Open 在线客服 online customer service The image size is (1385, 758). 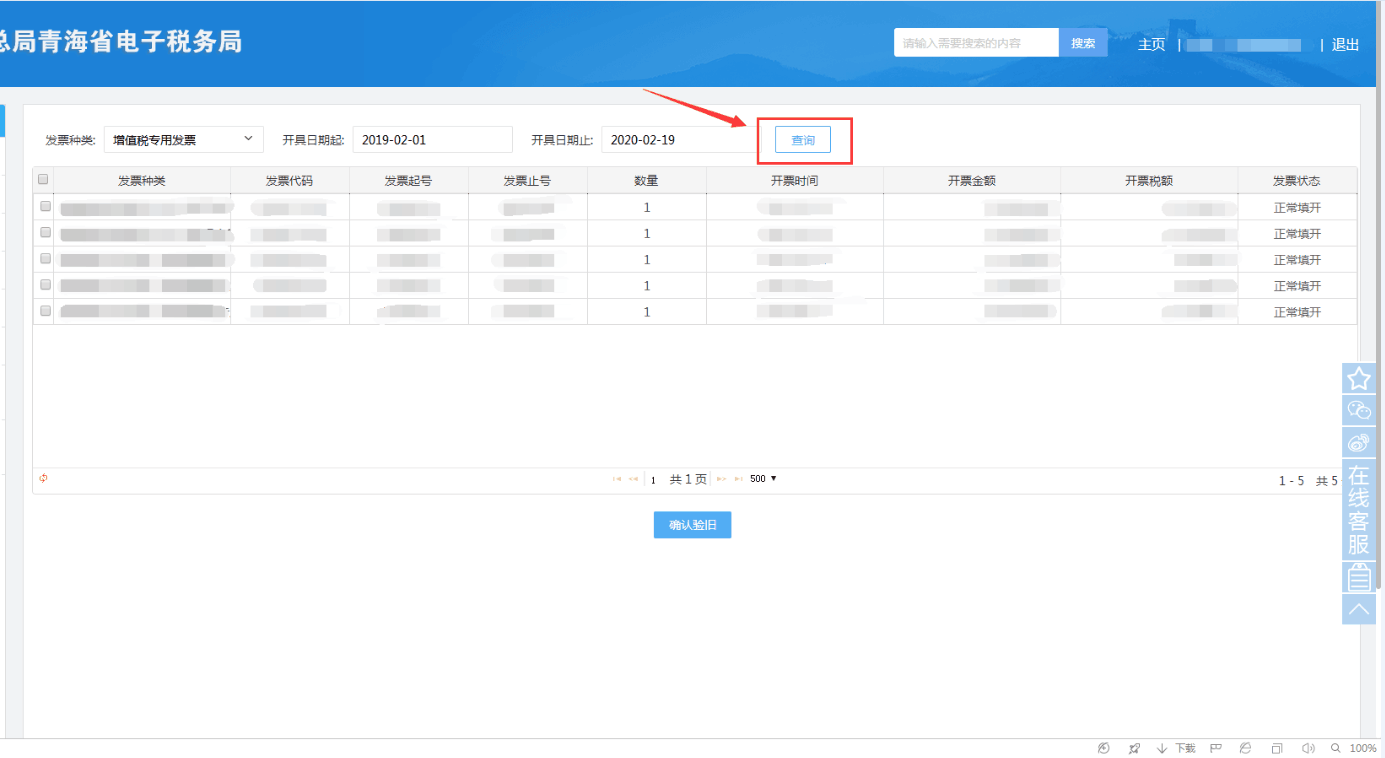[1359, 510]
